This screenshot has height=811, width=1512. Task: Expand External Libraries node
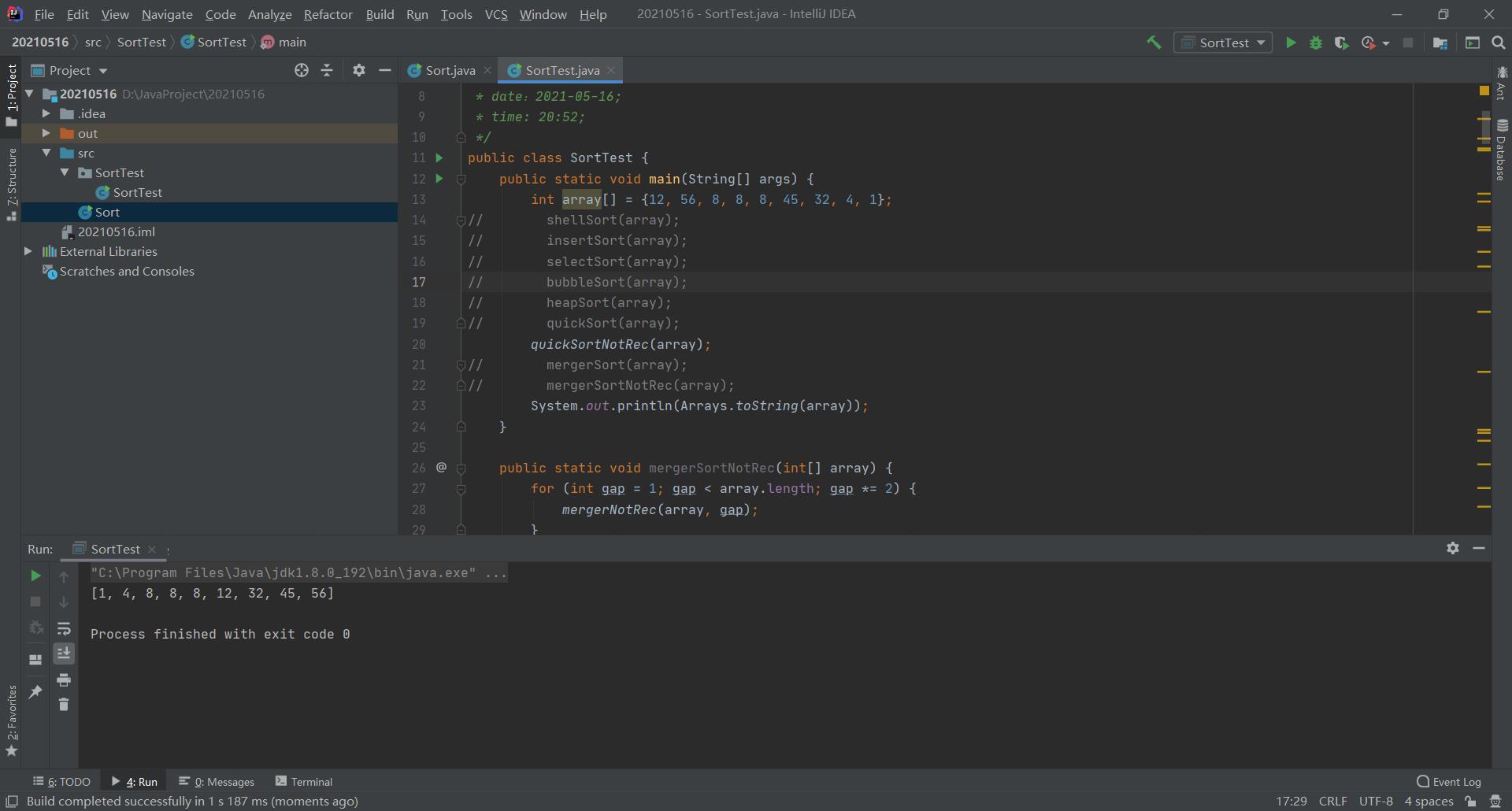(x=28, y=251)
